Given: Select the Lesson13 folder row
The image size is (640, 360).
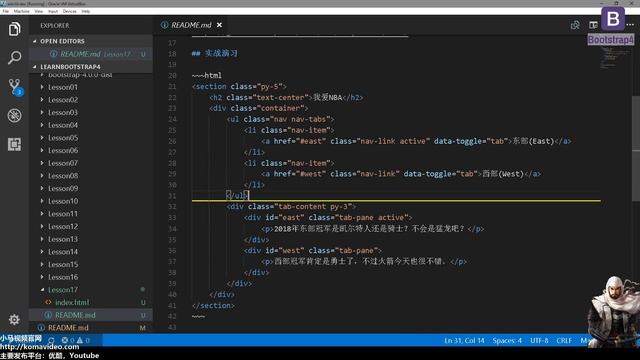Looking at the screenshot, I should pyautogui.click(x=91, y=239).
